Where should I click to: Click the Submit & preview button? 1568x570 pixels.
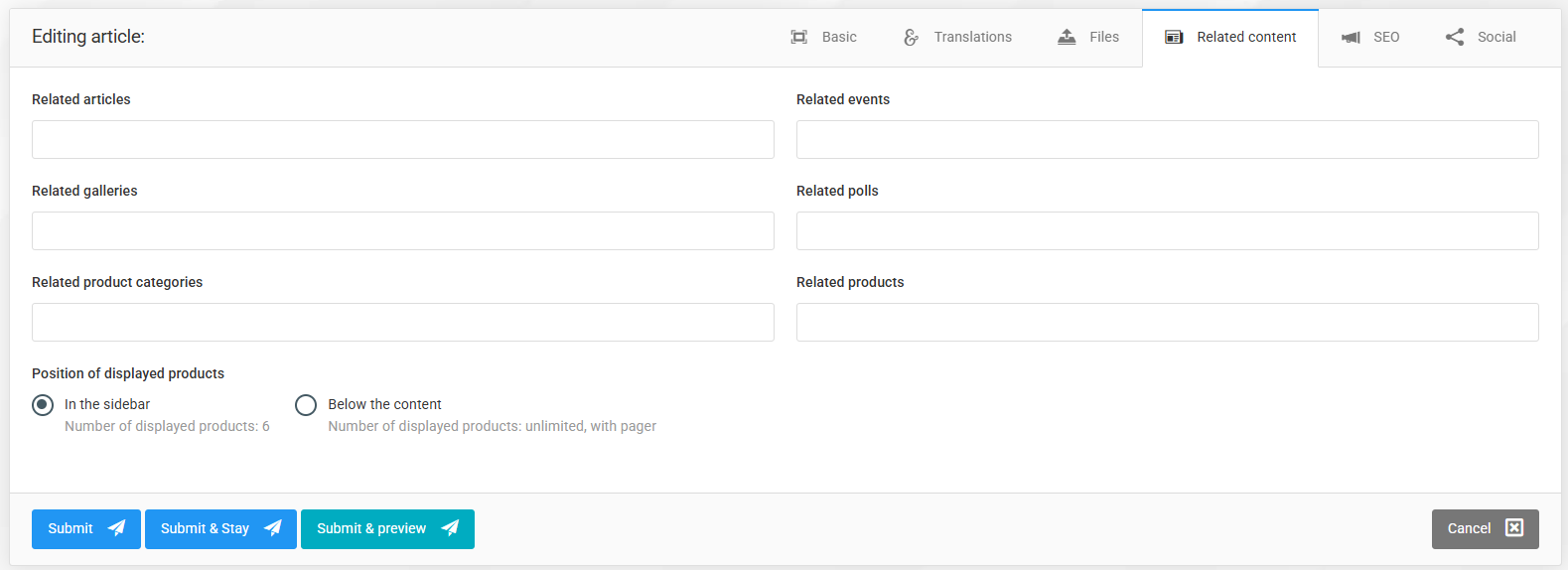pos(387,529)
